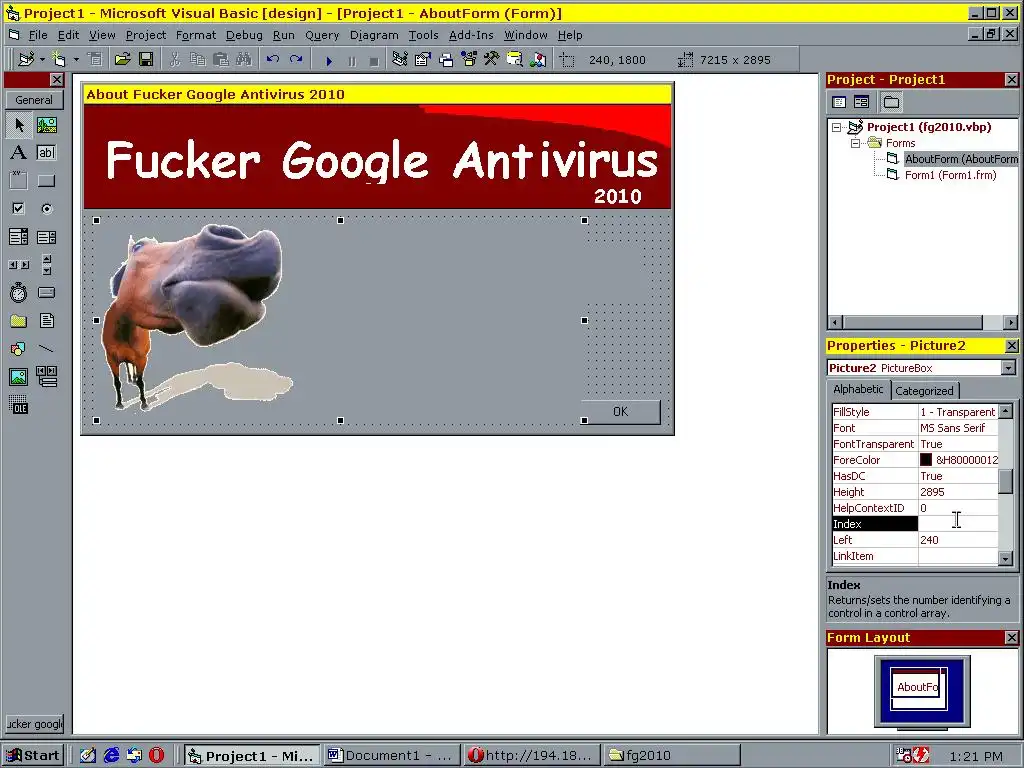The image size is (1024, 768).
Task: Click the Data View Window toolbar icon
Action: [x=515, y=59]
